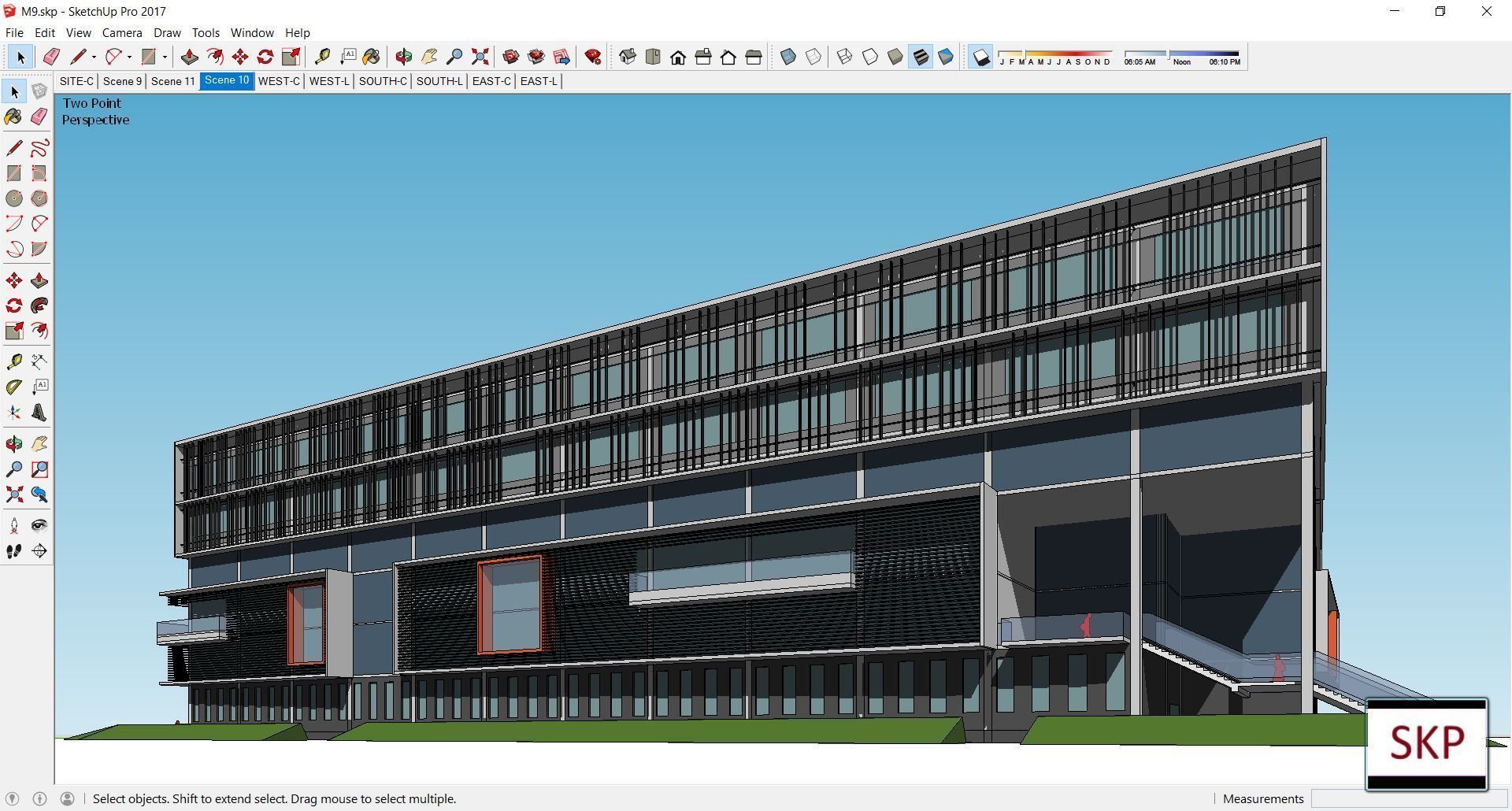This screenshot has height=811, width=1512.
Task: Switch to Iso standard view
Action: pos(628,57)
